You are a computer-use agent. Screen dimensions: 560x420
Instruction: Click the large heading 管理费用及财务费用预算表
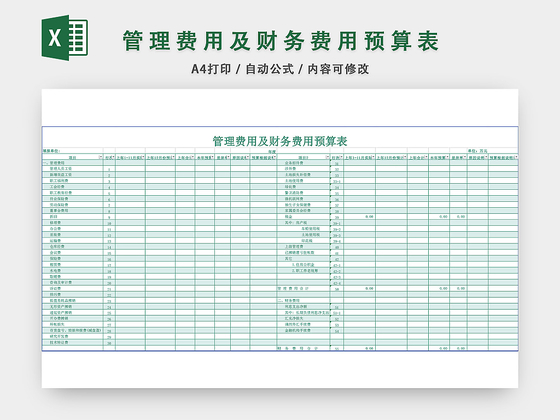click(281, 41)
